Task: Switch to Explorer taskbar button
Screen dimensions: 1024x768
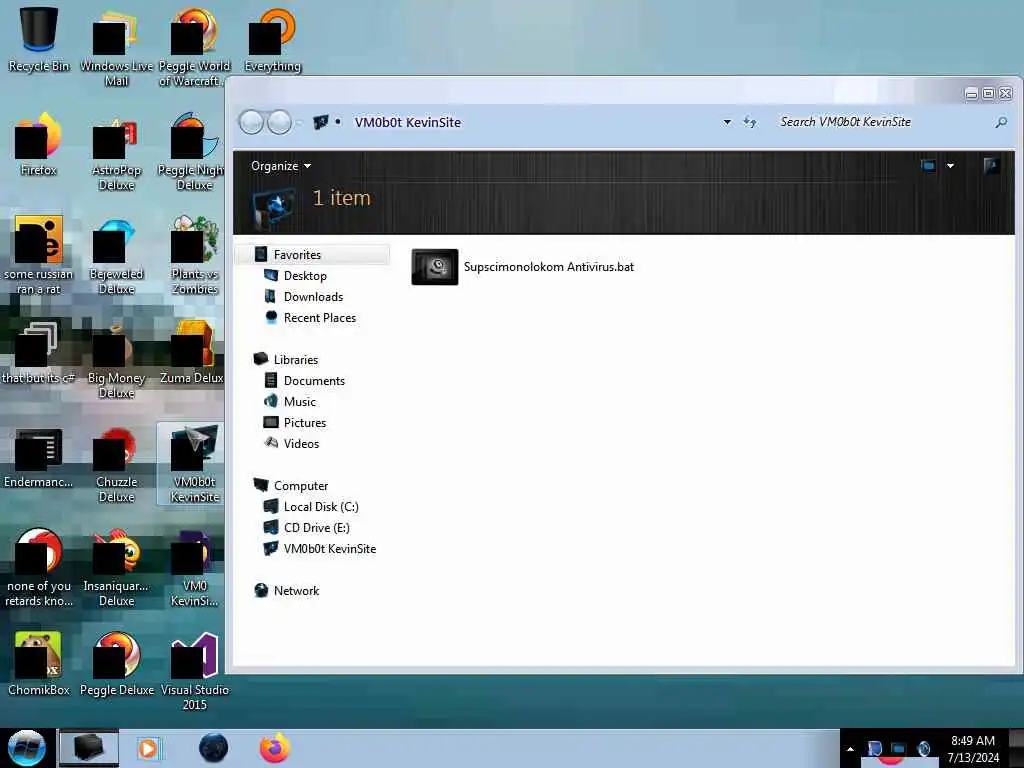Action: pos(89,748)
